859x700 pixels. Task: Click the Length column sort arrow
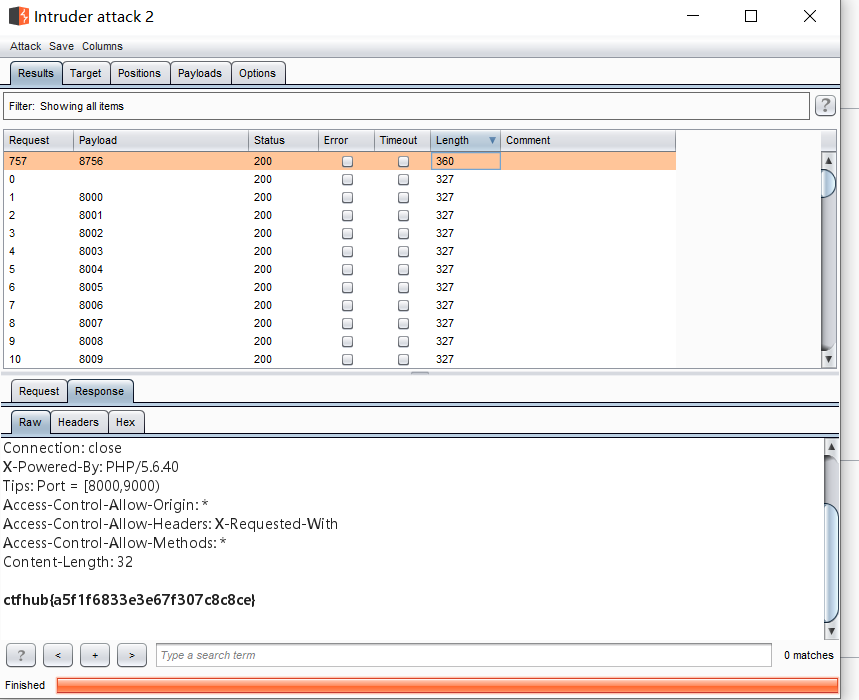coord(492,141)
